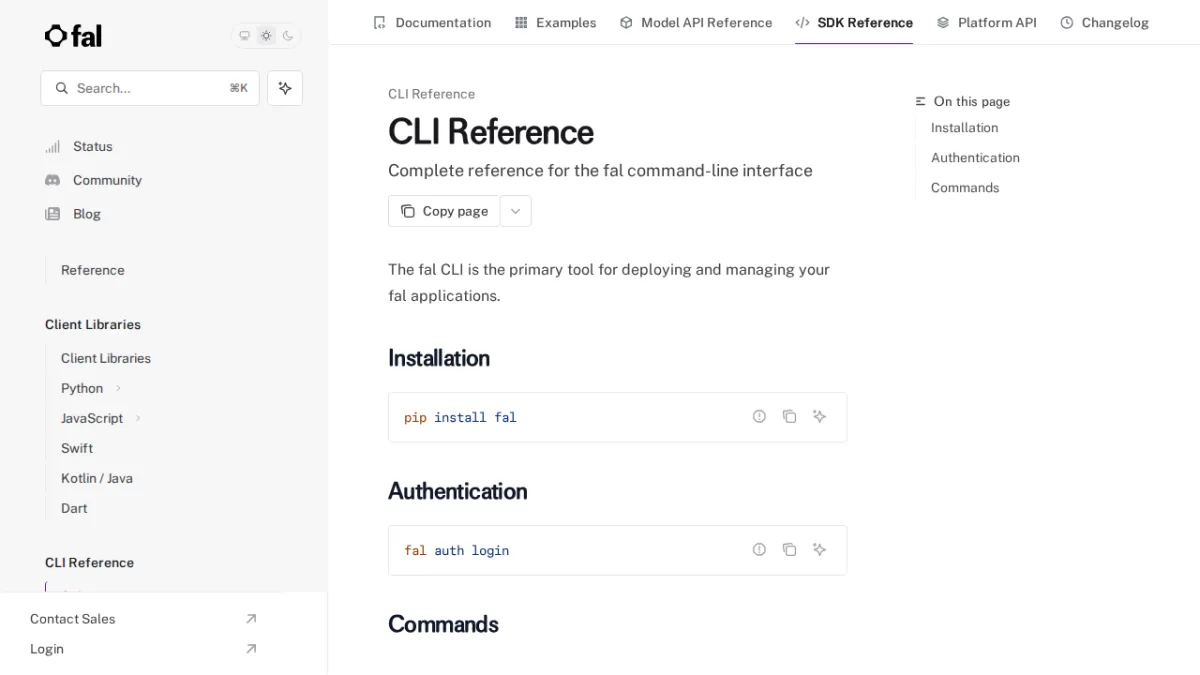Open the Blog link in sidebar
The height and width of the screenshot is (675, 1200).
click(x=86, y=214)
